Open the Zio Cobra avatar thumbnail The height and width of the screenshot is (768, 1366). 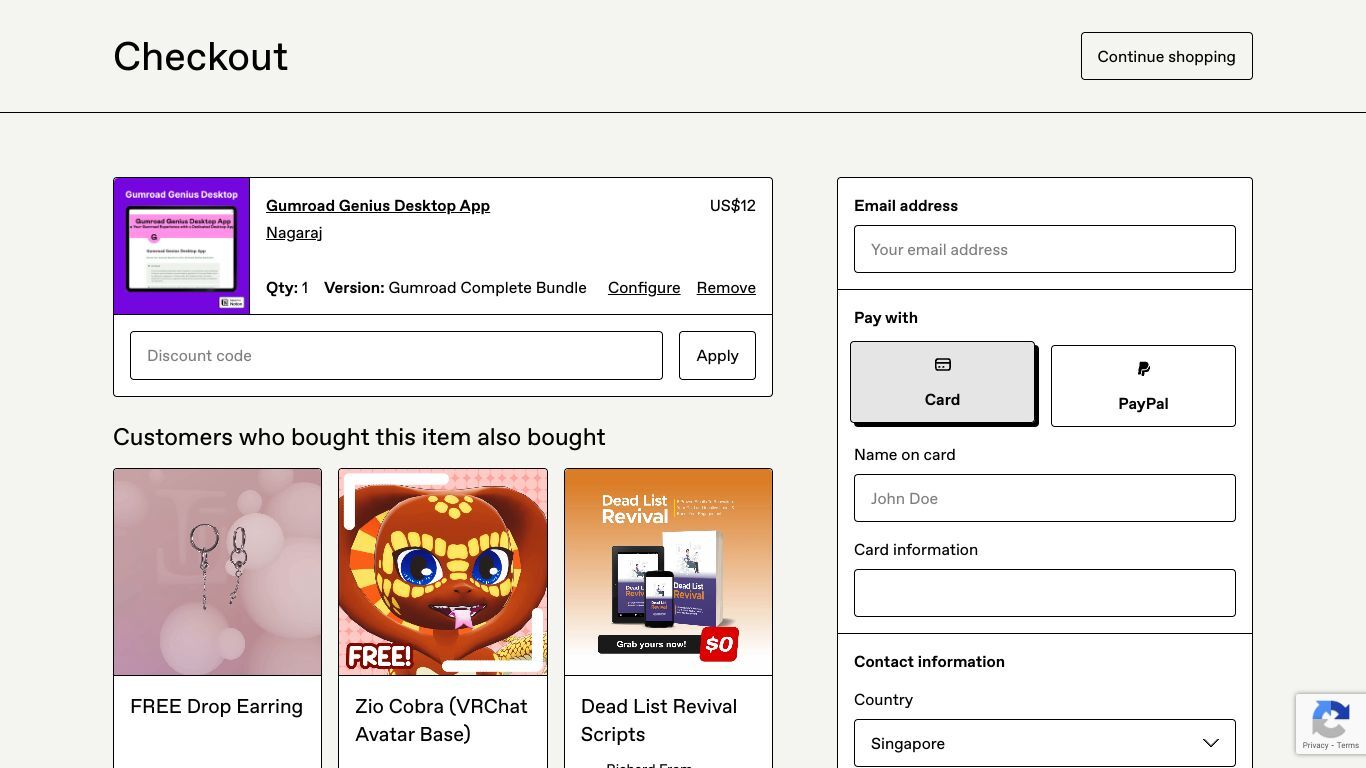(x=443, y=572)
